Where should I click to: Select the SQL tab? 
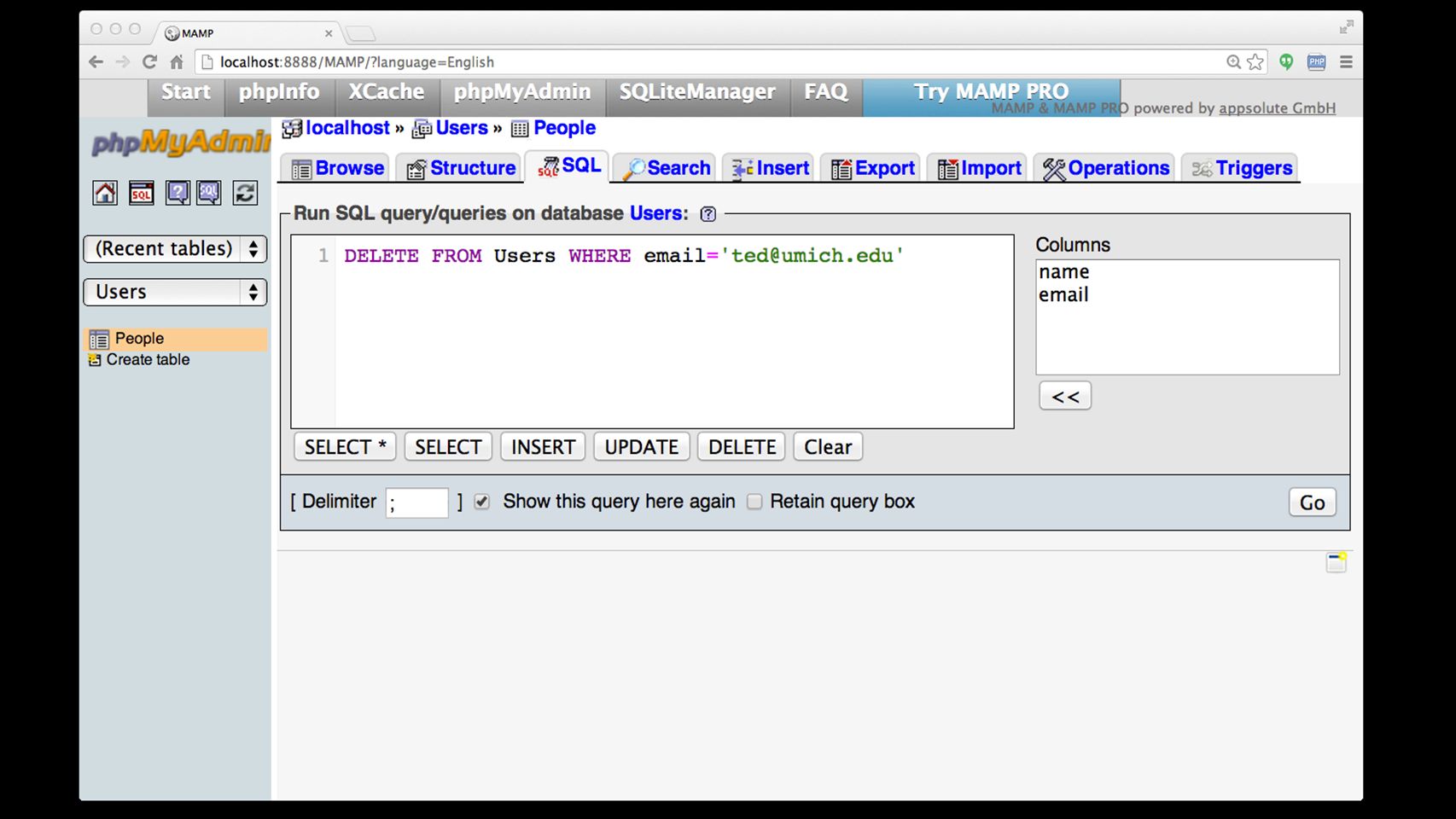[x=567, y=166]
